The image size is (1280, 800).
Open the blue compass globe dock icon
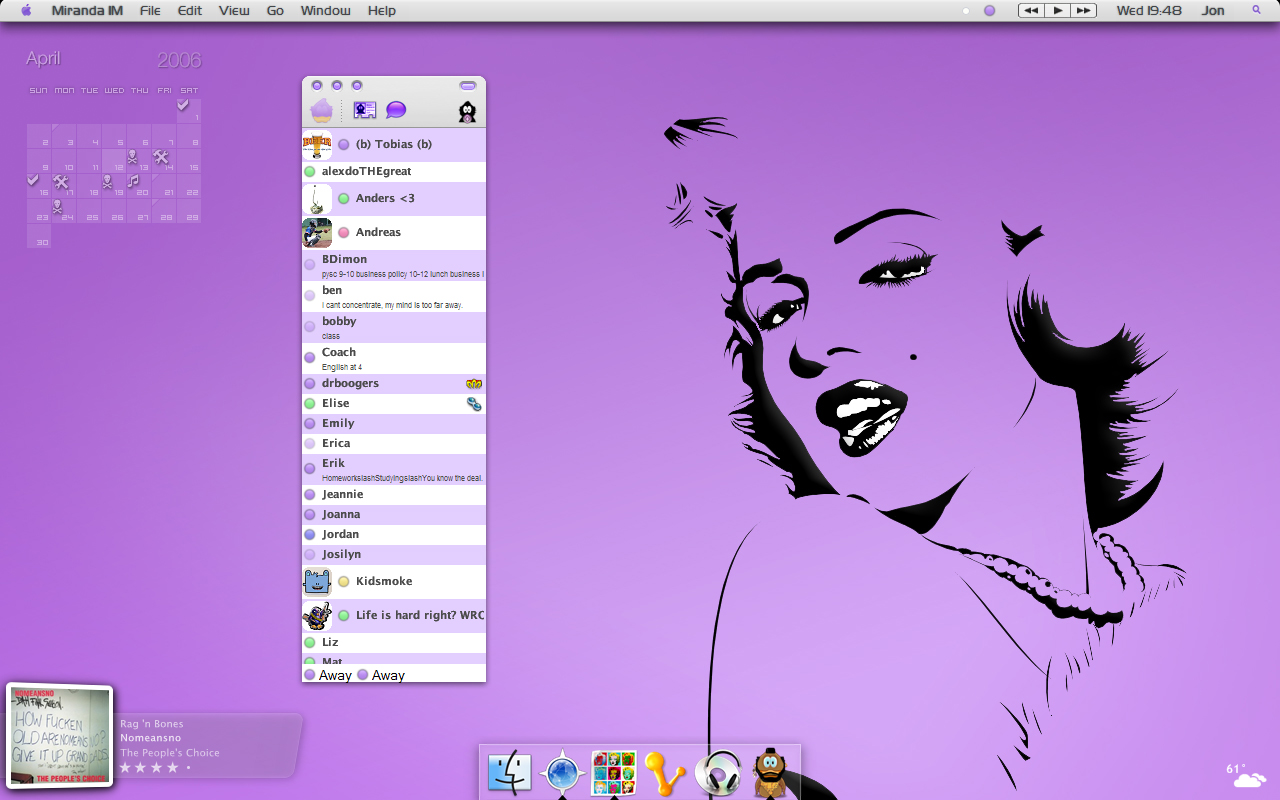point(562,773)
